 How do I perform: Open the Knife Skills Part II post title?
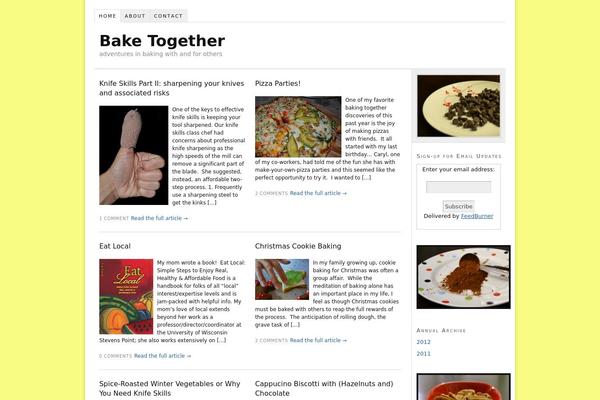tap(171, 88)
